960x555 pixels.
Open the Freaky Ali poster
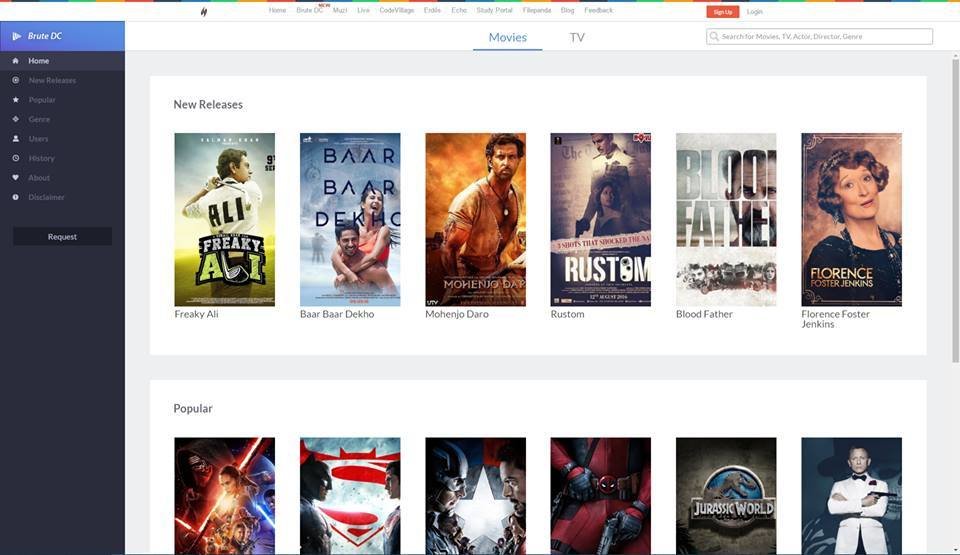(225, 220)
